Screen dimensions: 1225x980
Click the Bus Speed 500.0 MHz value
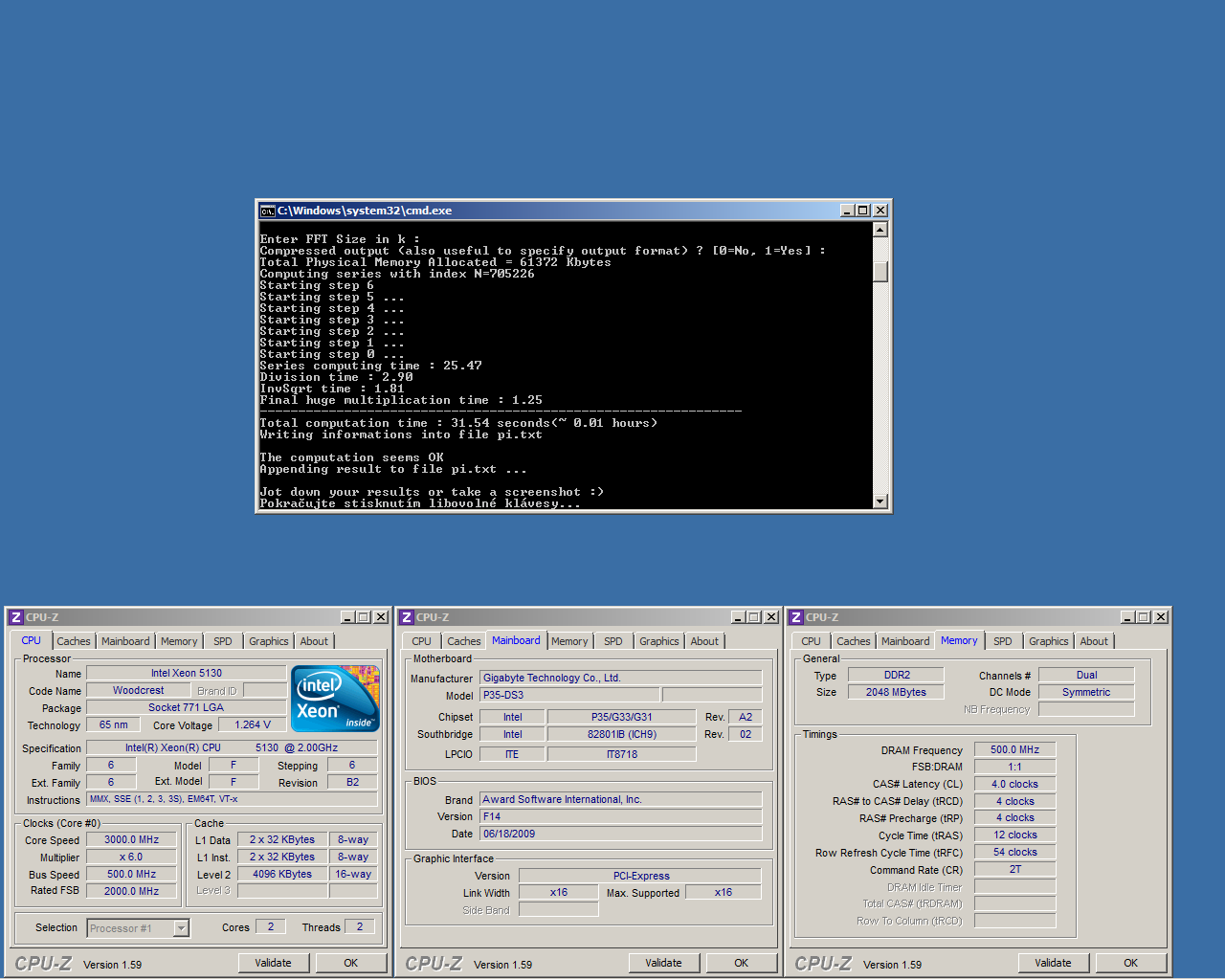pos(132,874)
